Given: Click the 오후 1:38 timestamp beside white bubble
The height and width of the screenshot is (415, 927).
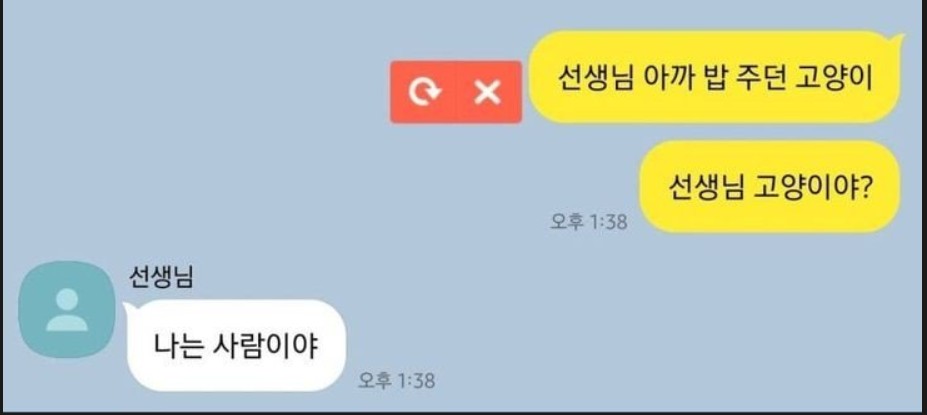Looking at the screenshot, I should click(x=396, y=380).
